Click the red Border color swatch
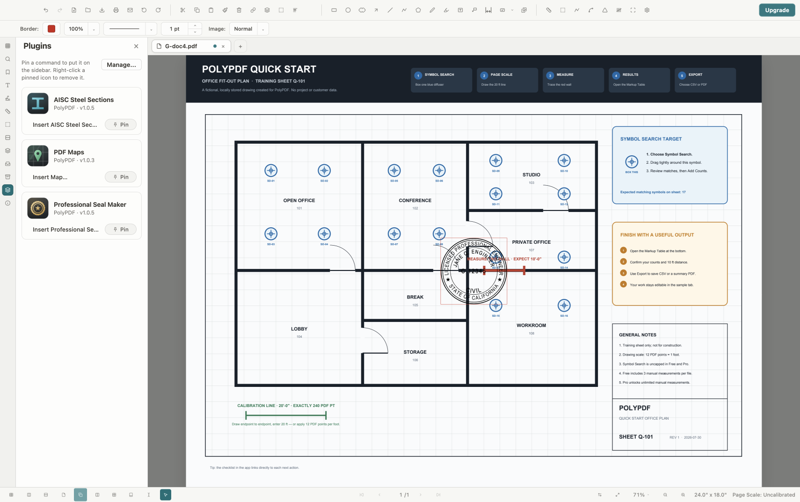The width and height of the screenshot is (800, 502). 52,29
